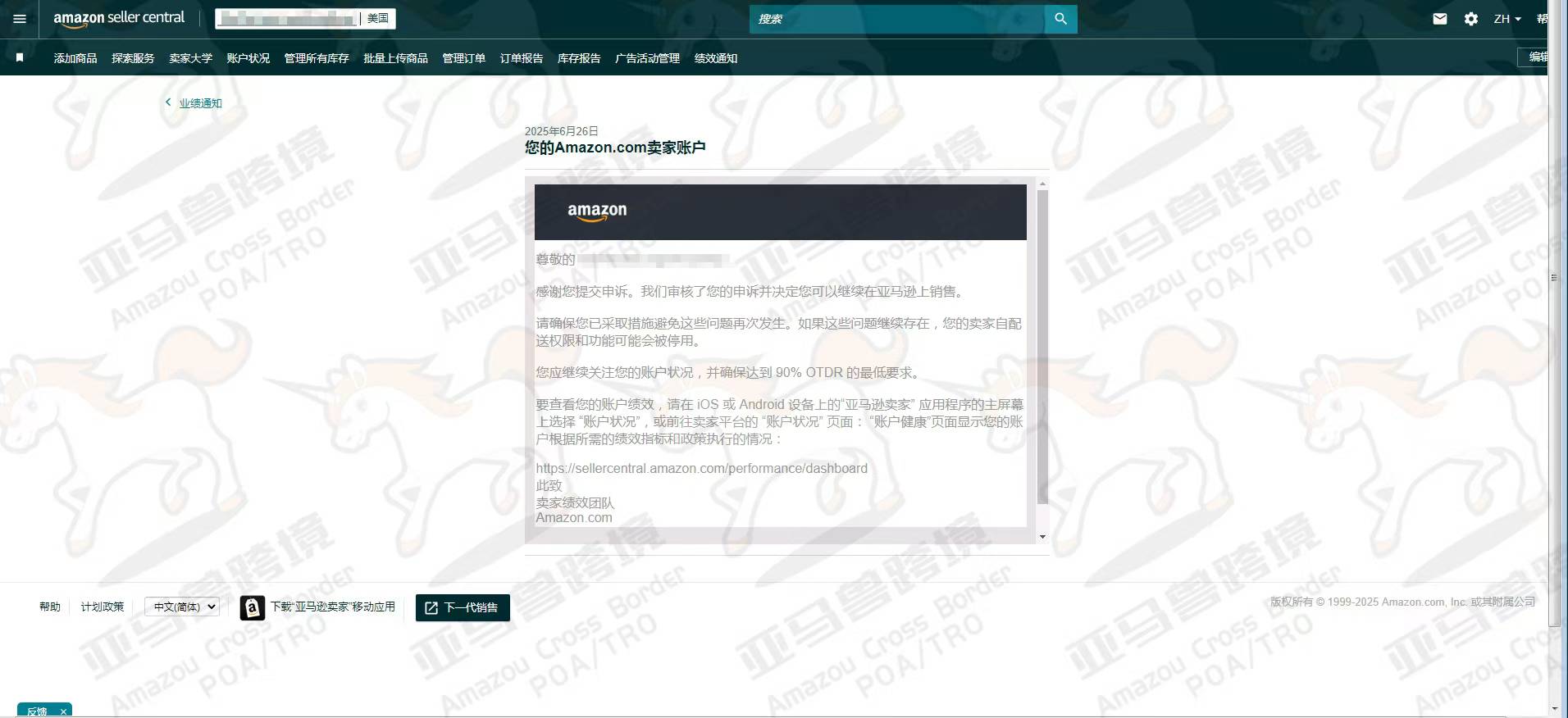Click the Amazon Seller Central logo
The image size is (1568, 718).
[x=119, y=18]
